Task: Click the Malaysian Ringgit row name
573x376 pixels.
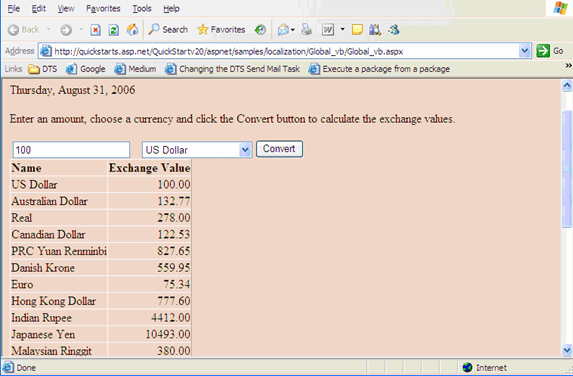Action: pos(52,351)
